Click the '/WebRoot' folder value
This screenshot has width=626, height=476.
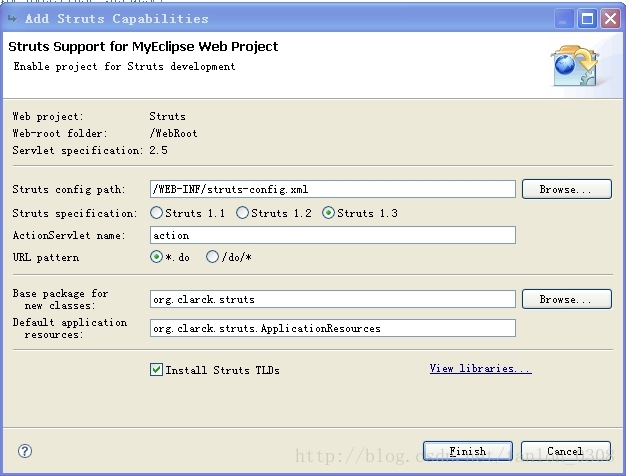pyautogui.click(x=173, y=133)
